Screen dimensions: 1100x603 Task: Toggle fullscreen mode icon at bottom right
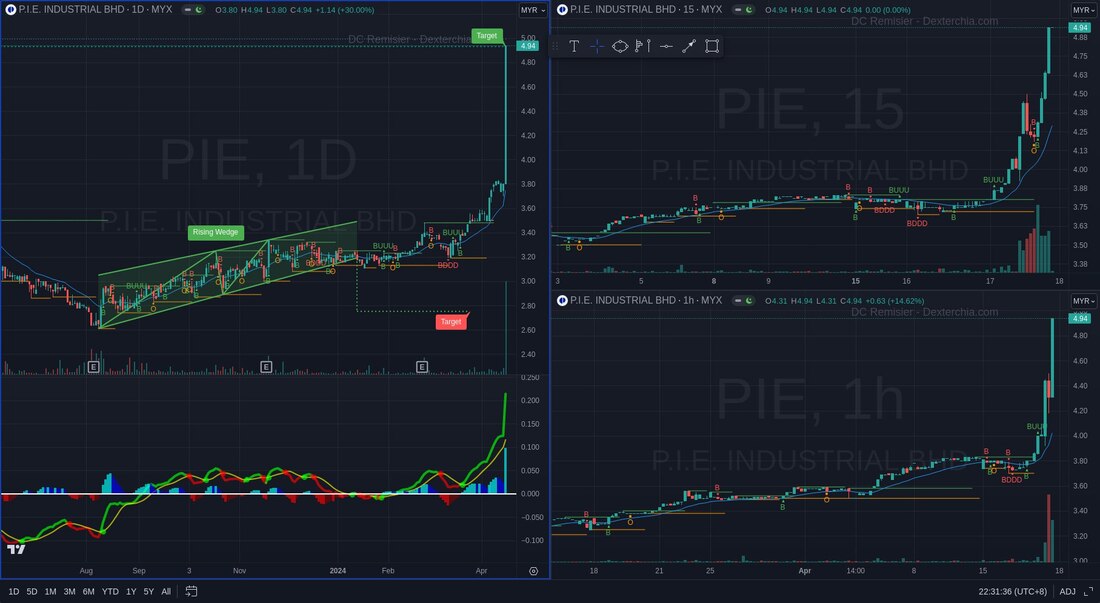(x=1089, y=592)
